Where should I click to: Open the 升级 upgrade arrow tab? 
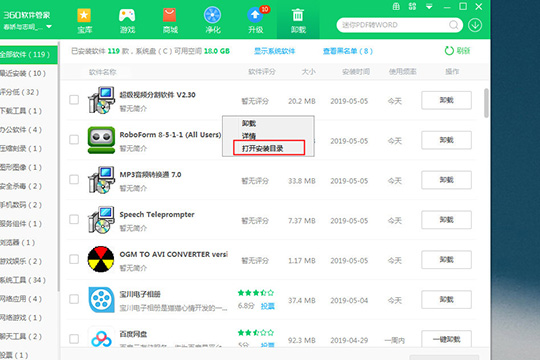257,21
